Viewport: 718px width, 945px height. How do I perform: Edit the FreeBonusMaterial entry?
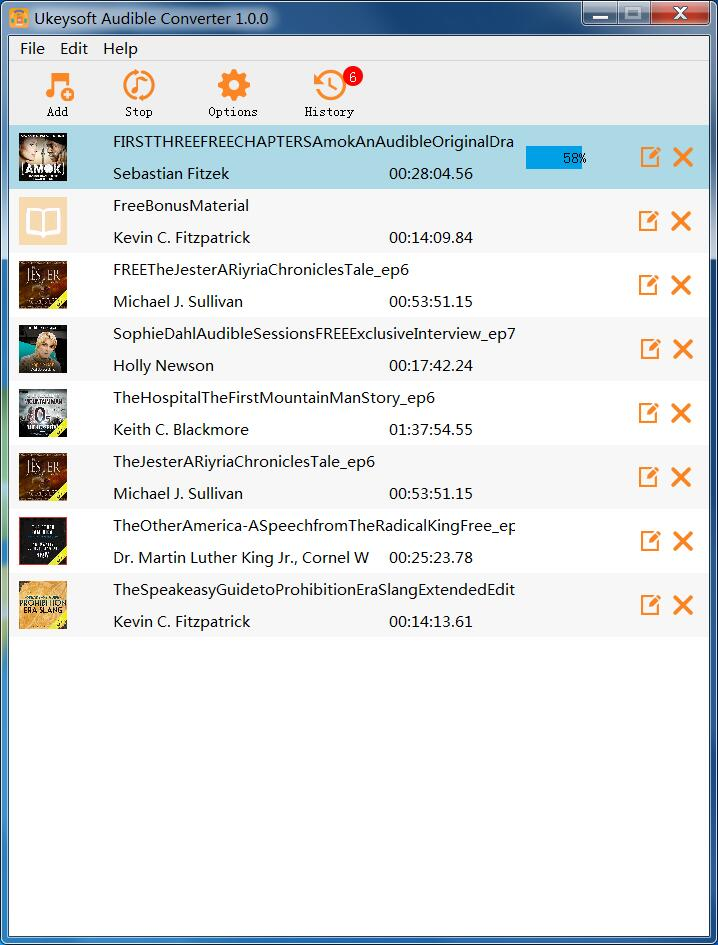click(x=649, y=221)
